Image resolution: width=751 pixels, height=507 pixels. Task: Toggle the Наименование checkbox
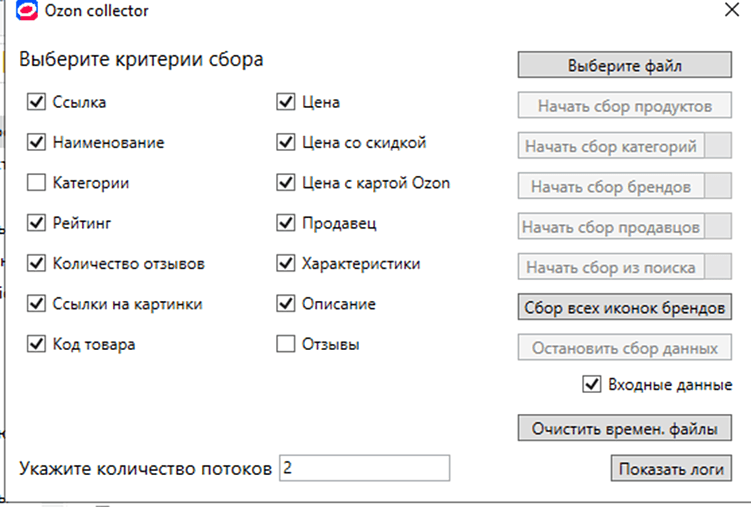(37, 143)
